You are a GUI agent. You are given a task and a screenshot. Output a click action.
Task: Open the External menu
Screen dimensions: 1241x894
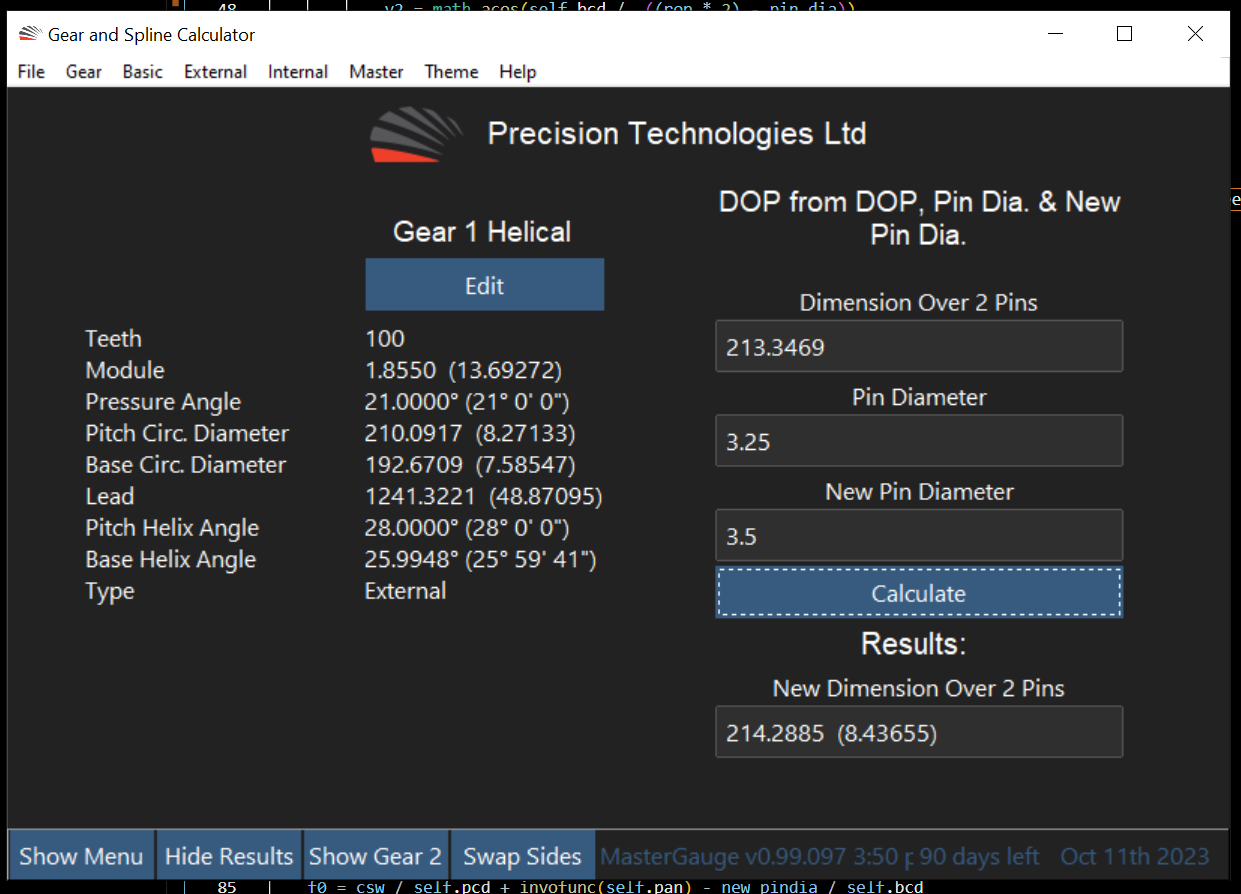pyautogui.click(x=215, y=71)
